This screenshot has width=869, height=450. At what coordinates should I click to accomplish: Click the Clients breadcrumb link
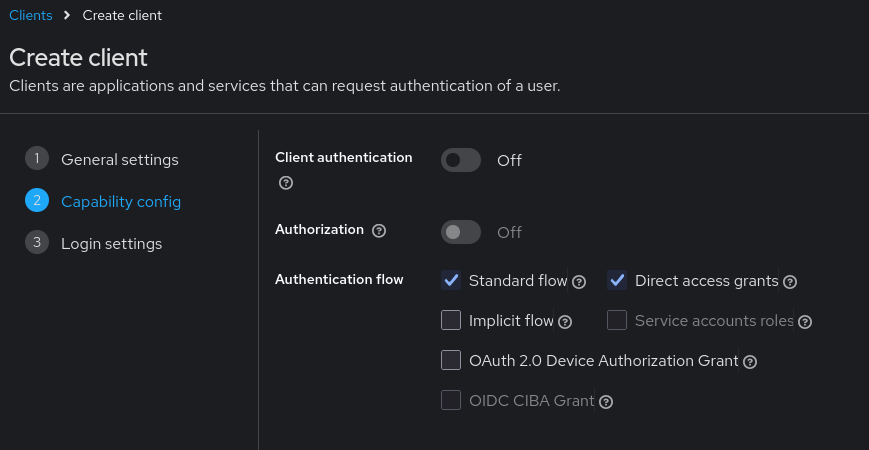[x=30, y=15]
